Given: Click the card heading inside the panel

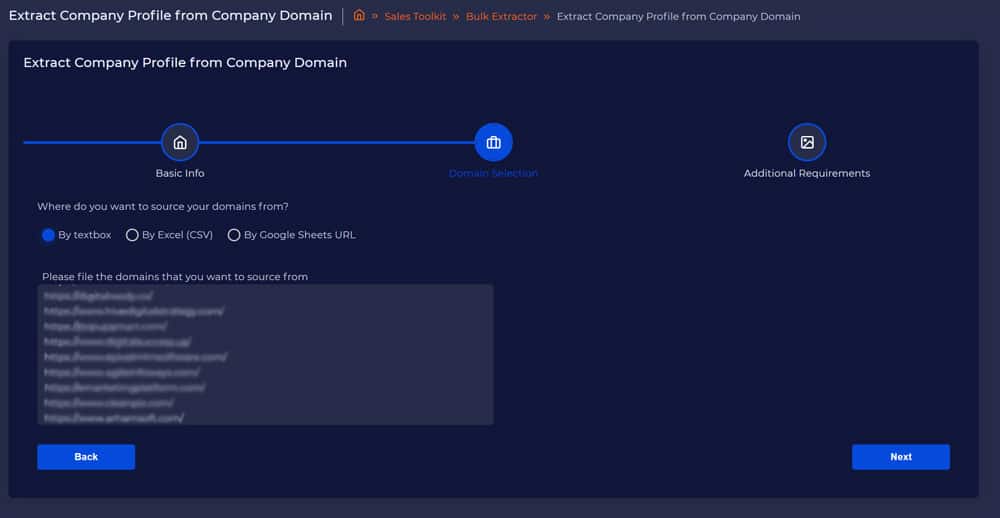Looking at the screenshot, I should 185,62.
